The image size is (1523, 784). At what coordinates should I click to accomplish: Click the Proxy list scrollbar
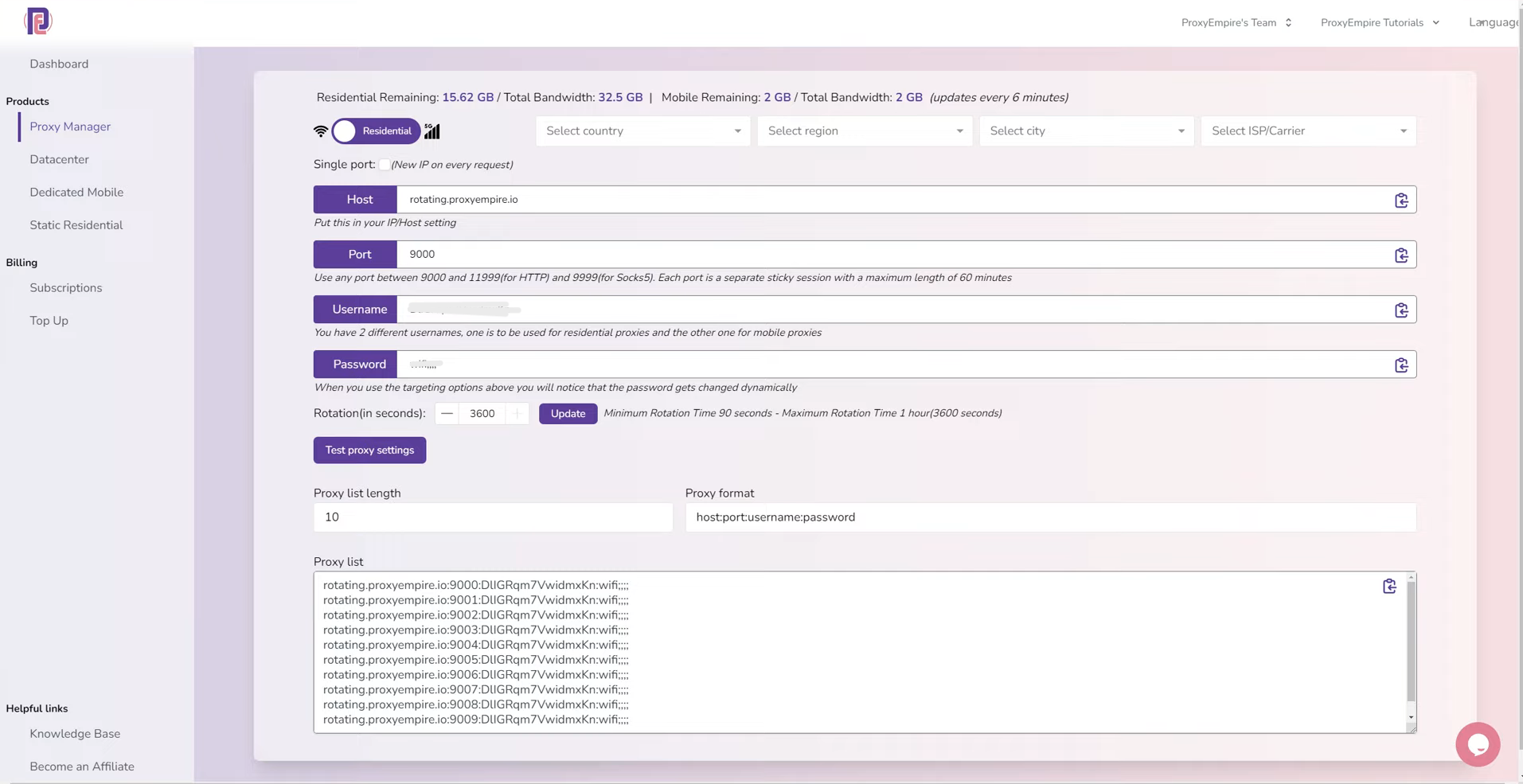pos(1411,641)
